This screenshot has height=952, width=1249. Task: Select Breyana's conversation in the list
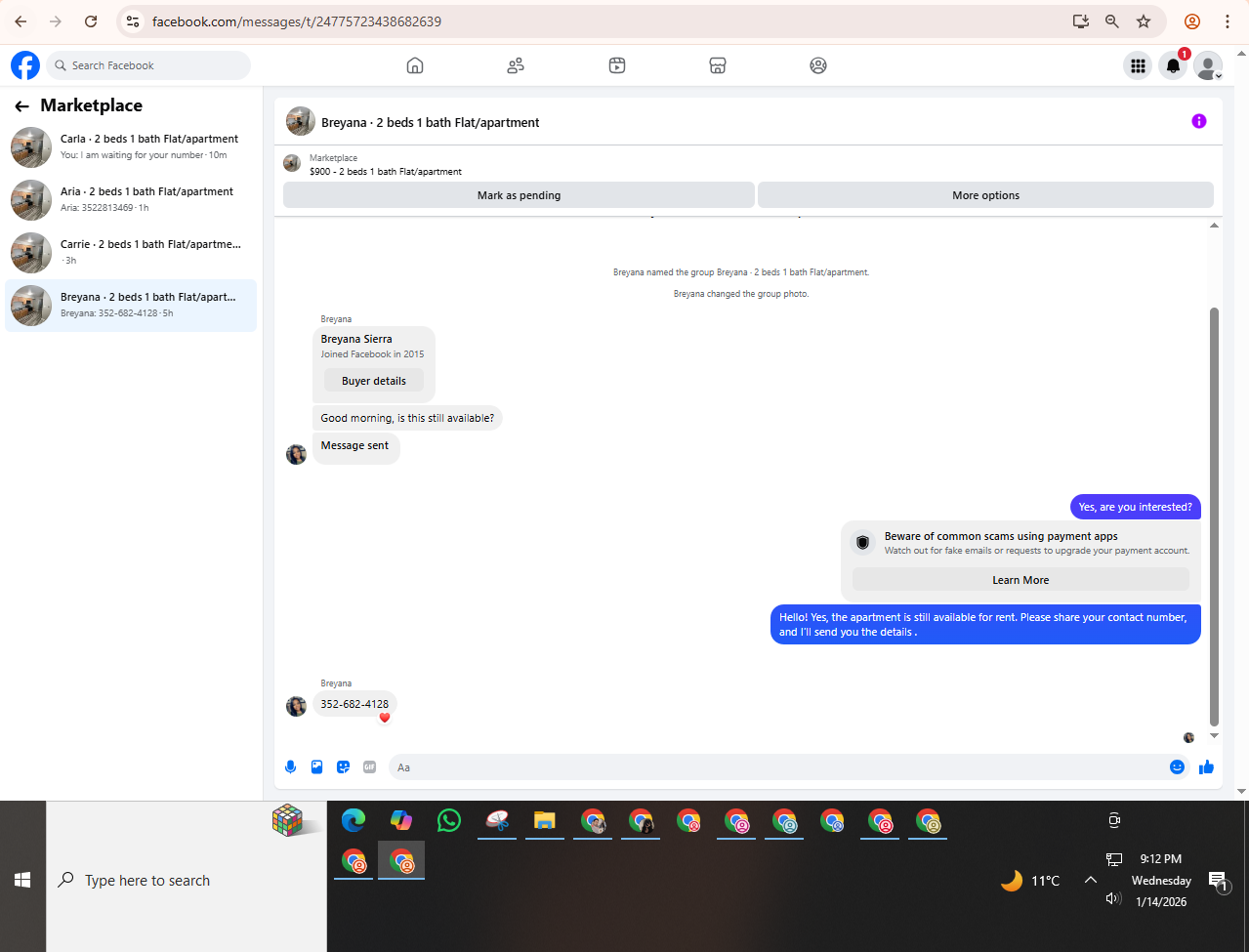(x=131, y=306)
